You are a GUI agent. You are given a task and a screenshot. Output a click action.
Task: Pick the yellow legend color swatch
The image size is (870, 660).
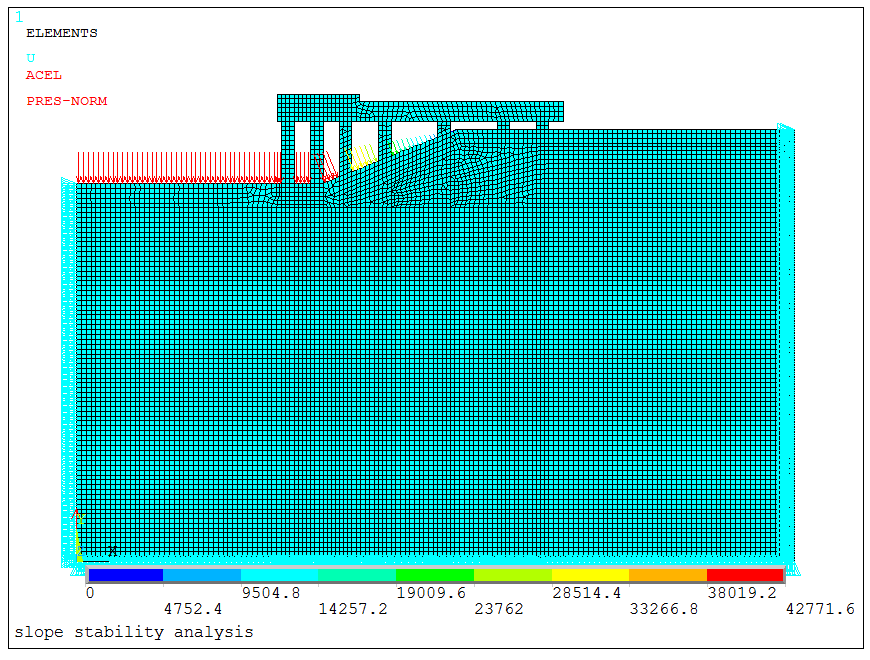pos(590,575)
